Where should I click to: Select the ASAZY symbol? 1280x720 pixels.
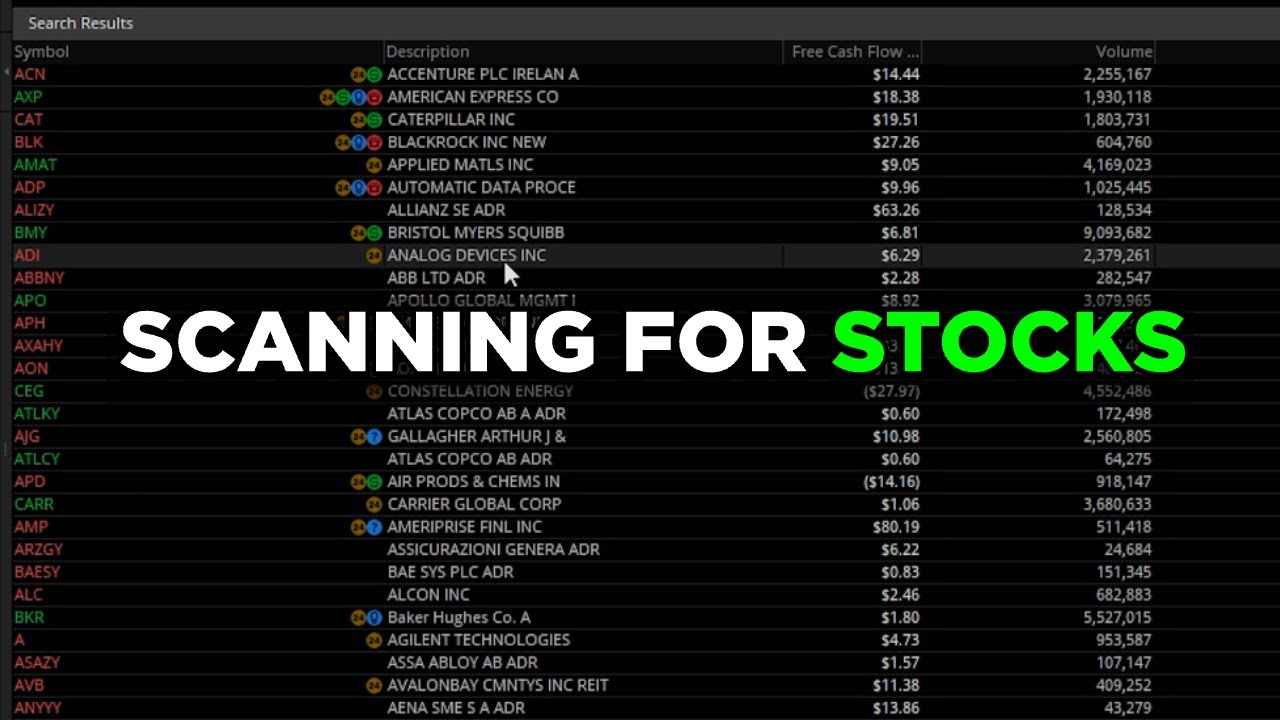click(x=38, y=663)
